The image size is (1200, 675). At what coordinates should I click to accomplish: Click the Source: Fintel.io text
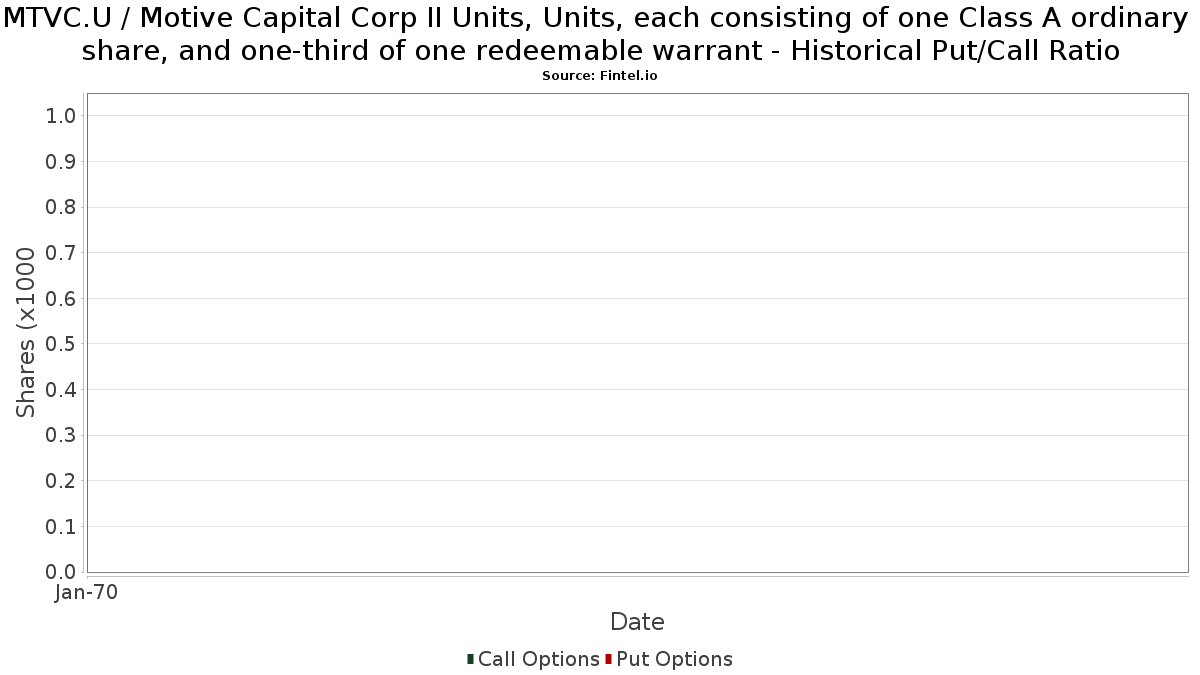click(x=600, y=76)
